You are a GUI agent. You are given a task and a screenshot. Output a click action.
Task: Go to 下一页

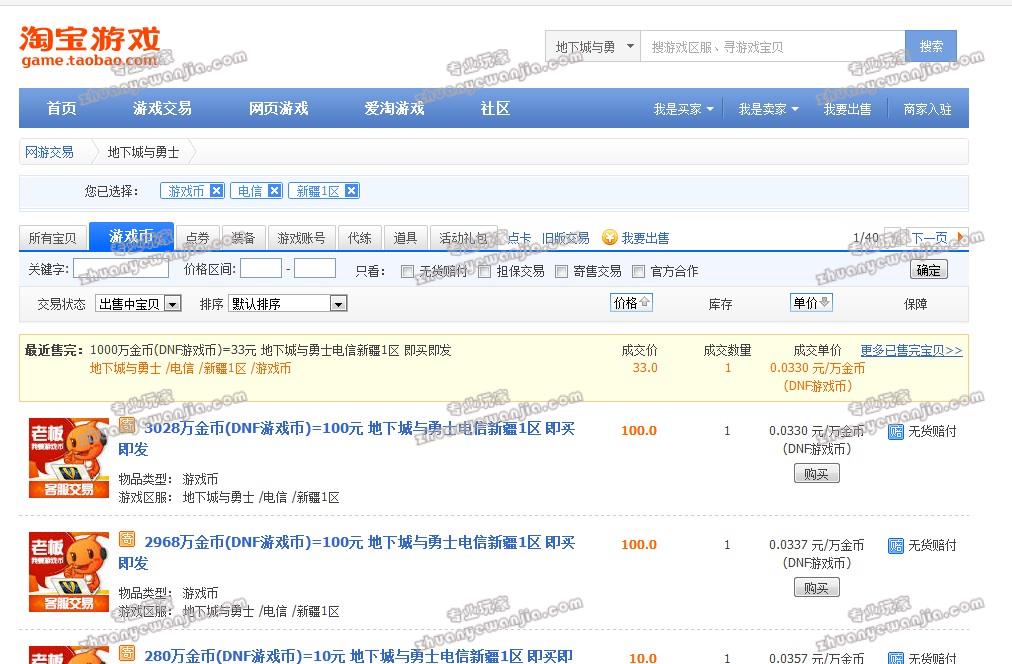click(929, 237)
